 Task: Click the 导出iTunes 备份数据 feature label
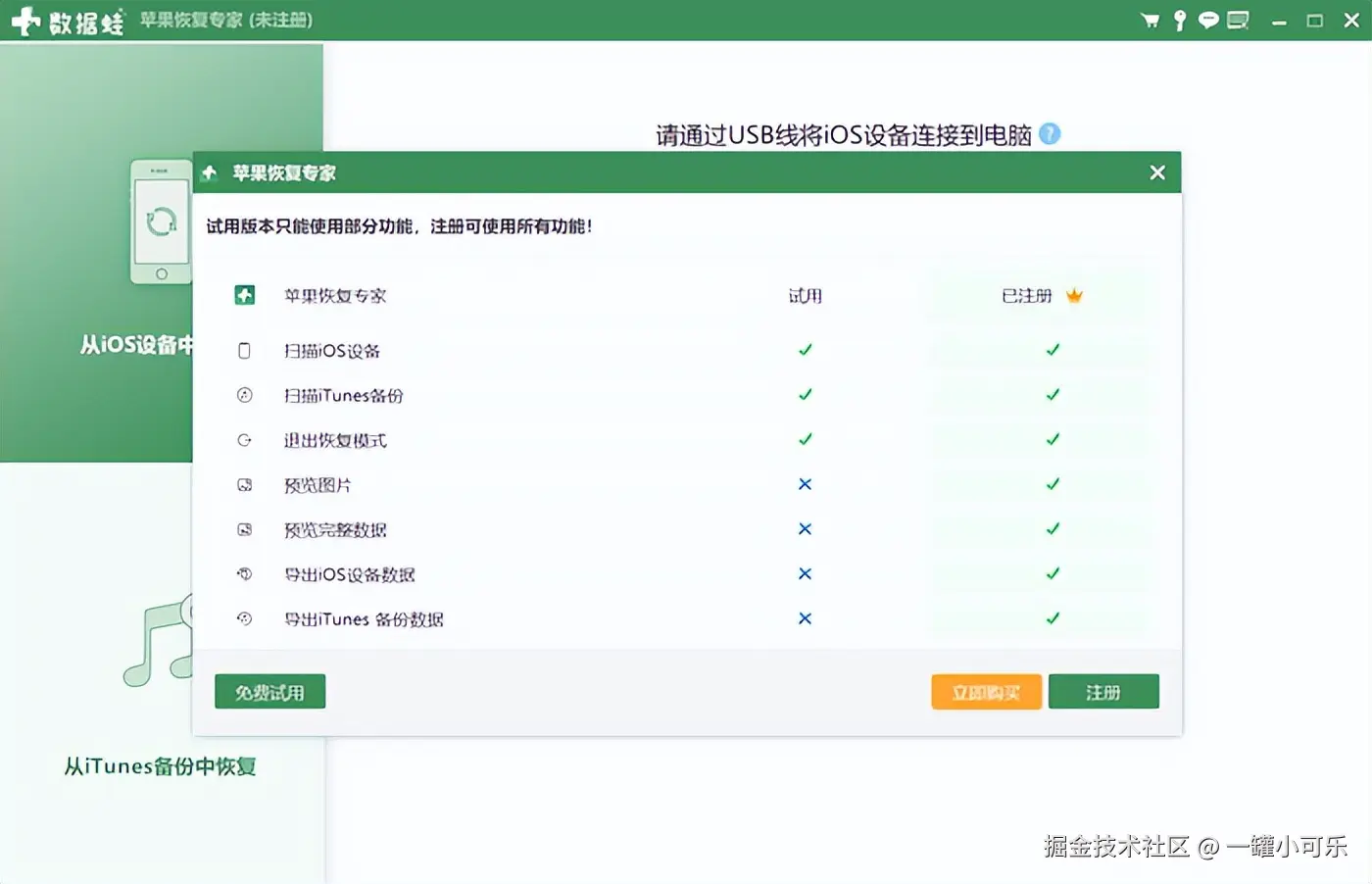pyautogui.click(x=364, y=619)
